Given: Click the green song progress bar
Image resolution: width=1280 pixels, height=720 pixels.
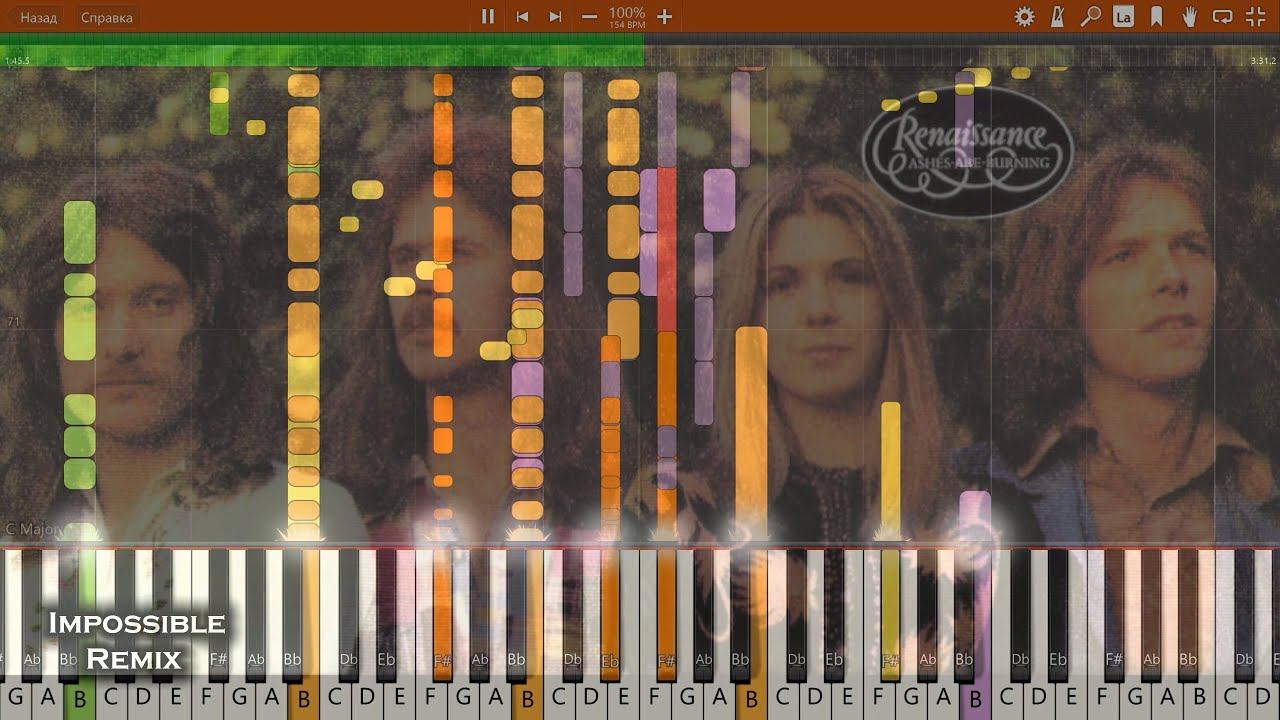Looking at the screenshot, I should point(322,49).
